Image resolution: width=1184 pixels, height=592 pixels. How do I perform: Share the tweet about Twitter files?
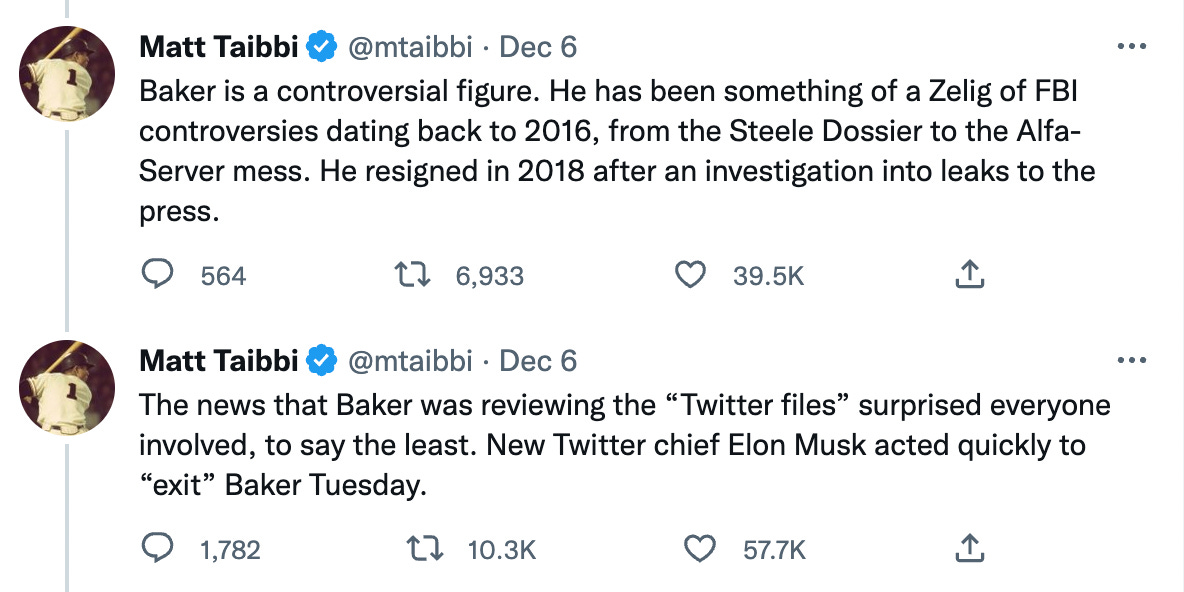pos(970,549)
